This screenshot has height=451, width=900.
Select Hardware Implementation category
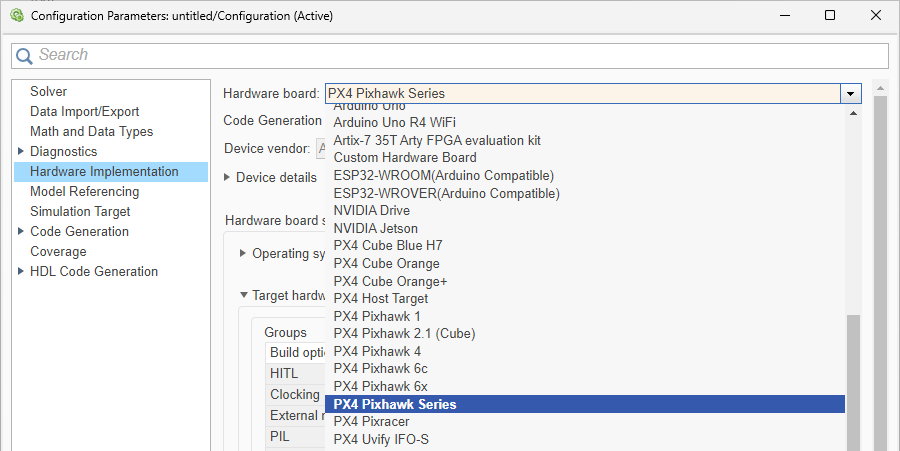104,172
